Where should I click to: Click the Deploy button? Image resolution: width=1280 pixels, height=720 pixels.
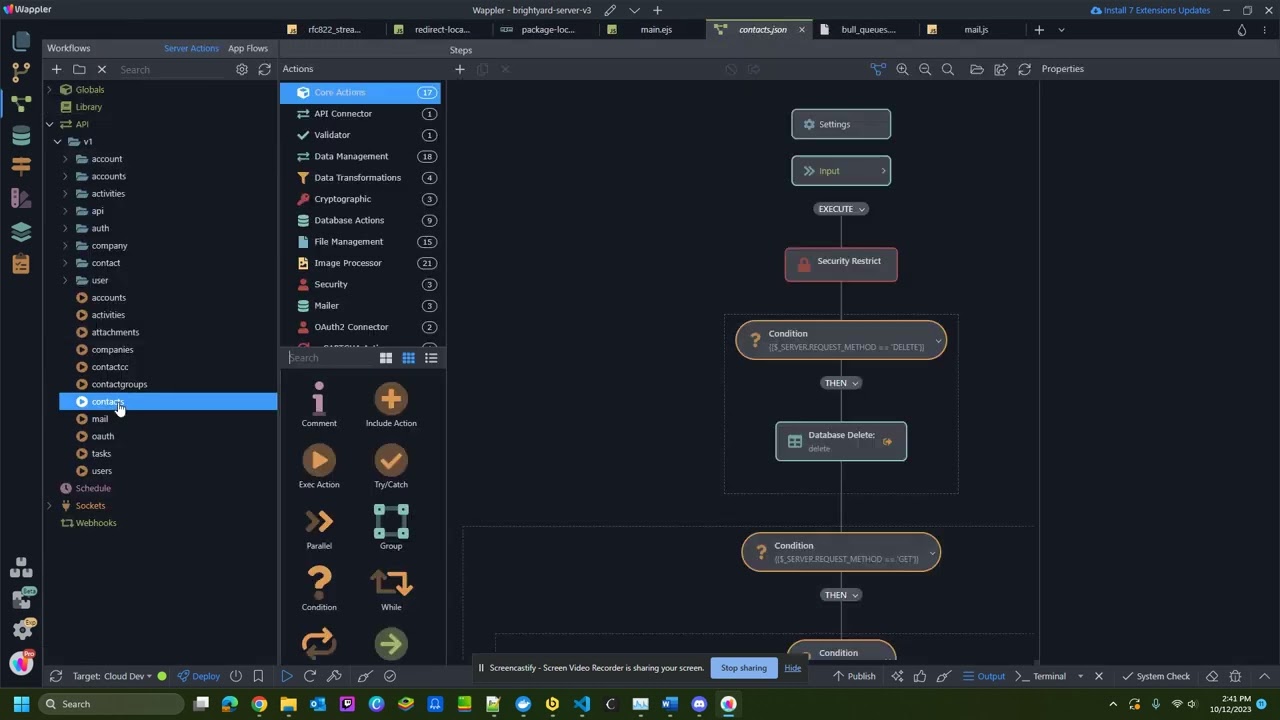(x=199, y=677)
